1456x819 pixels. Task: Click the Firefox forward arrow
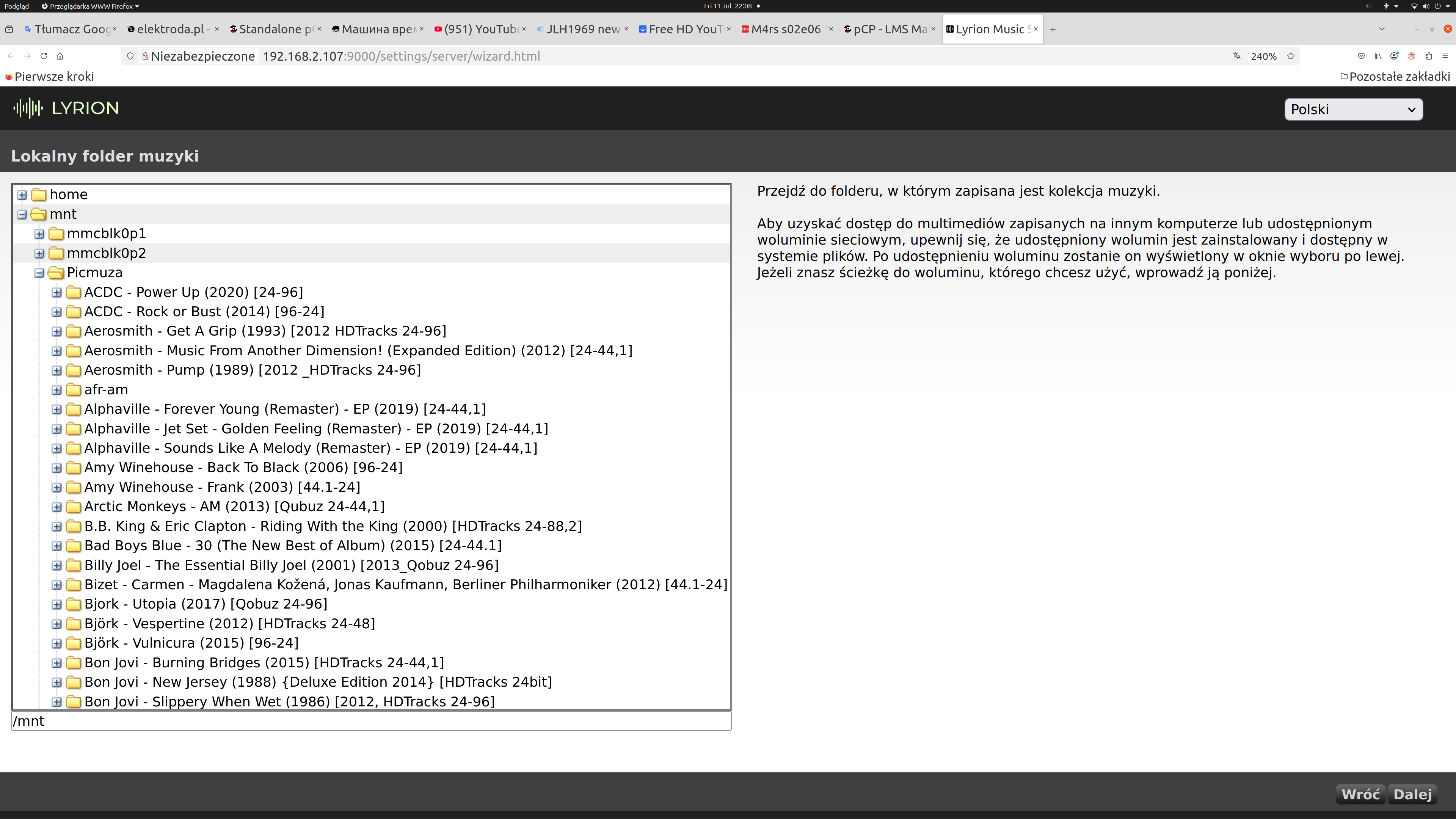click(27, 56)
